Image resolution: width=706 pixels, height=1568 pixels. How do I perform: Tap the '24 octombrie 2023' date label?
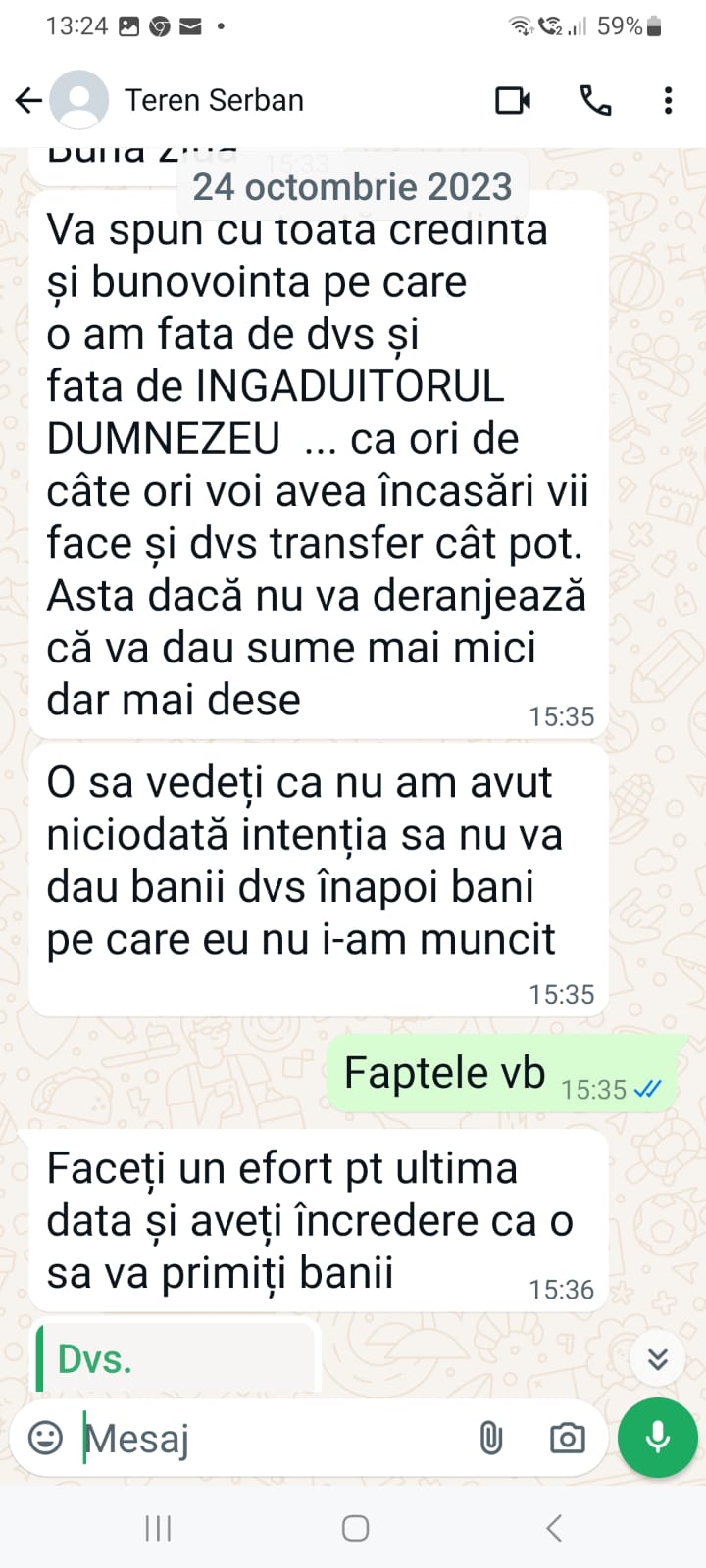click(352, 186)
